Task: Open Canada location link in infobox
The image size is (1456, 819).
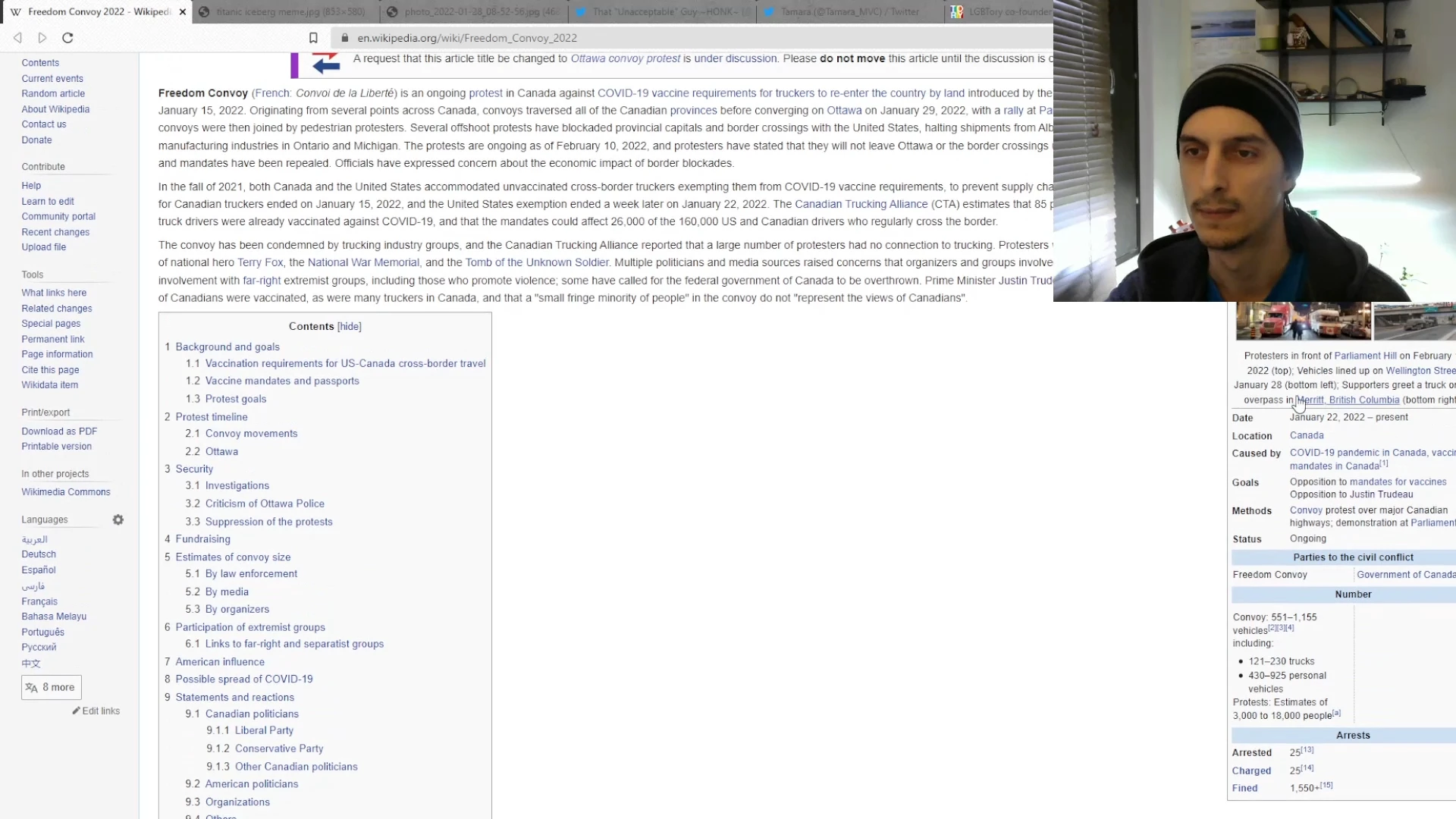Action: point(1307,435)
